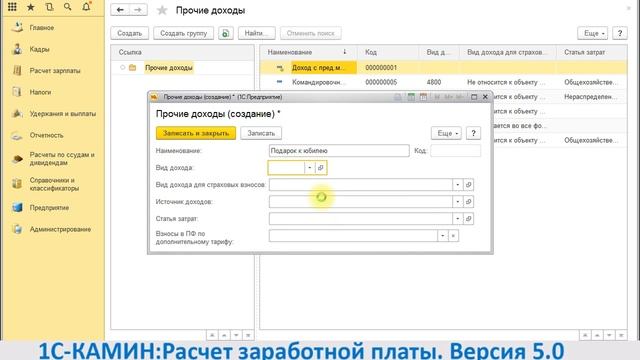Image resolution: width=640 pixels, height=360 pixels.
Task: Select Командировочн... row in list
Action: tap(443, 82)
